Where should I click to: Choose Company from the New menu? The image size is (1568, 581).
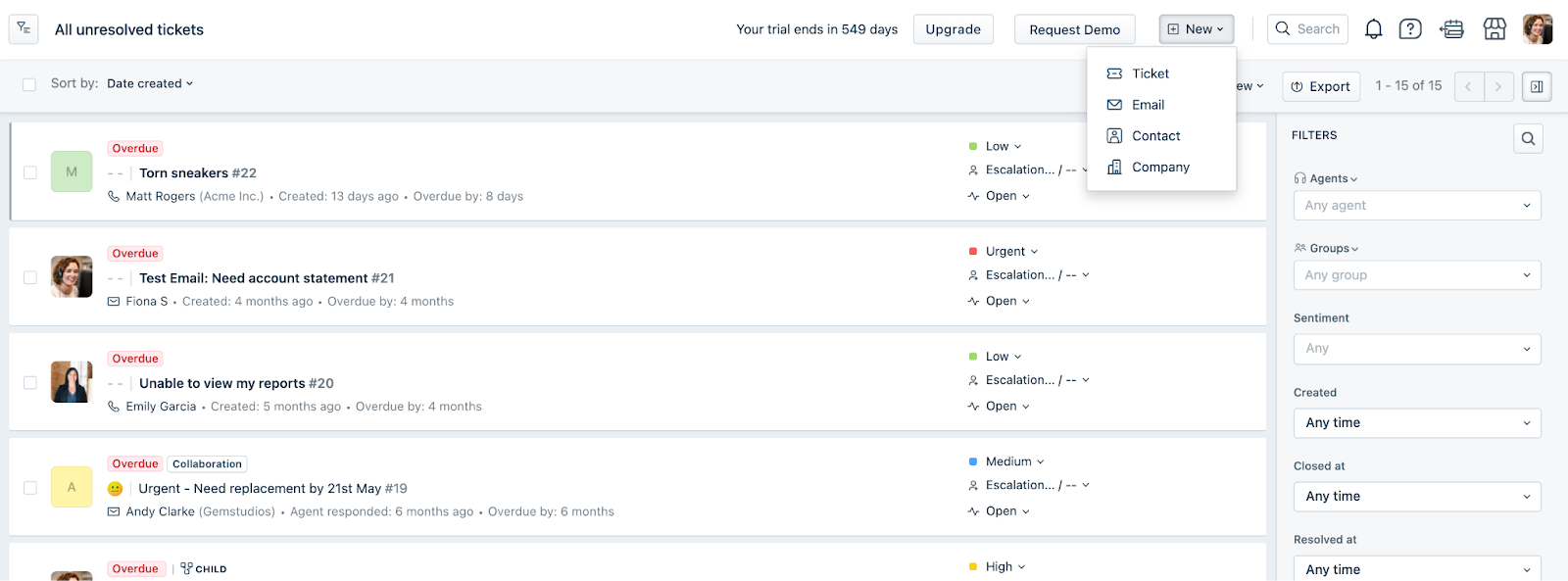click(1161, 168)
